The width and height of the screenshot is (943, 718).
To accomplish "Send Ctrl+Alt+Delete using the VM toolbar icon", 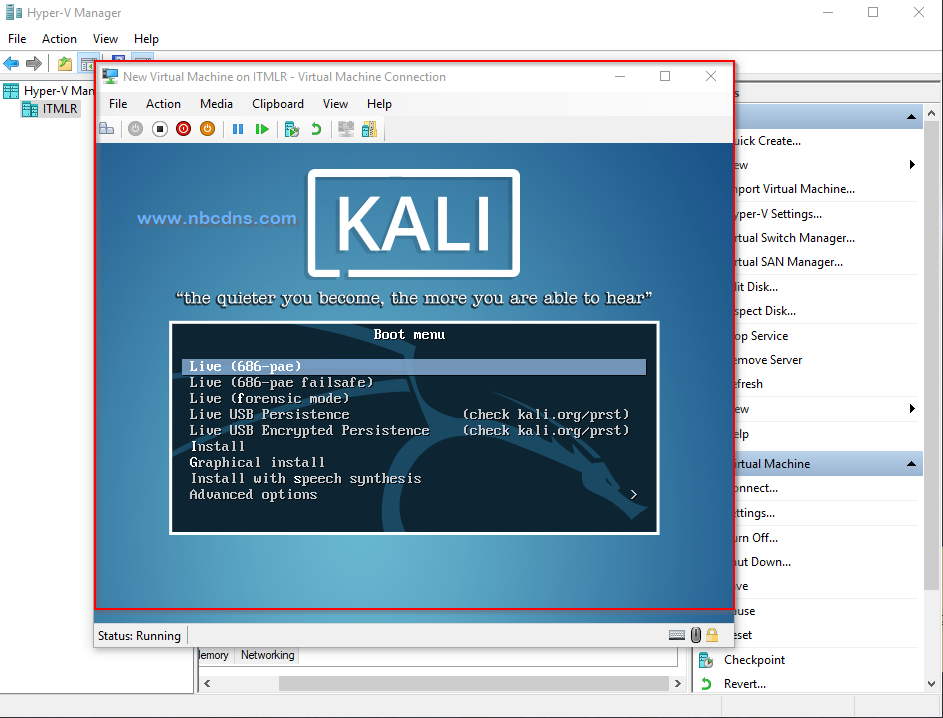I will tap(107, 129).
